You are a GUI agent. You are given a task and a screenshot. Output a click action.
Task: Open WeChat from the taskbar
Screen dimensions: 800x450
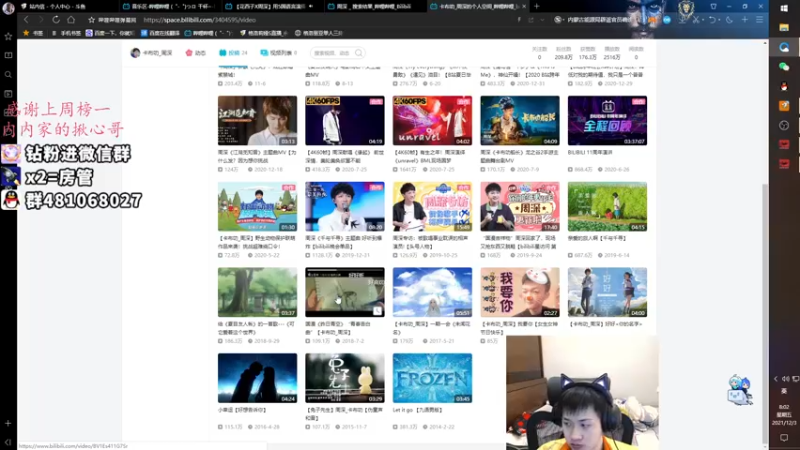pyautogui.click(x=784, y=67)
